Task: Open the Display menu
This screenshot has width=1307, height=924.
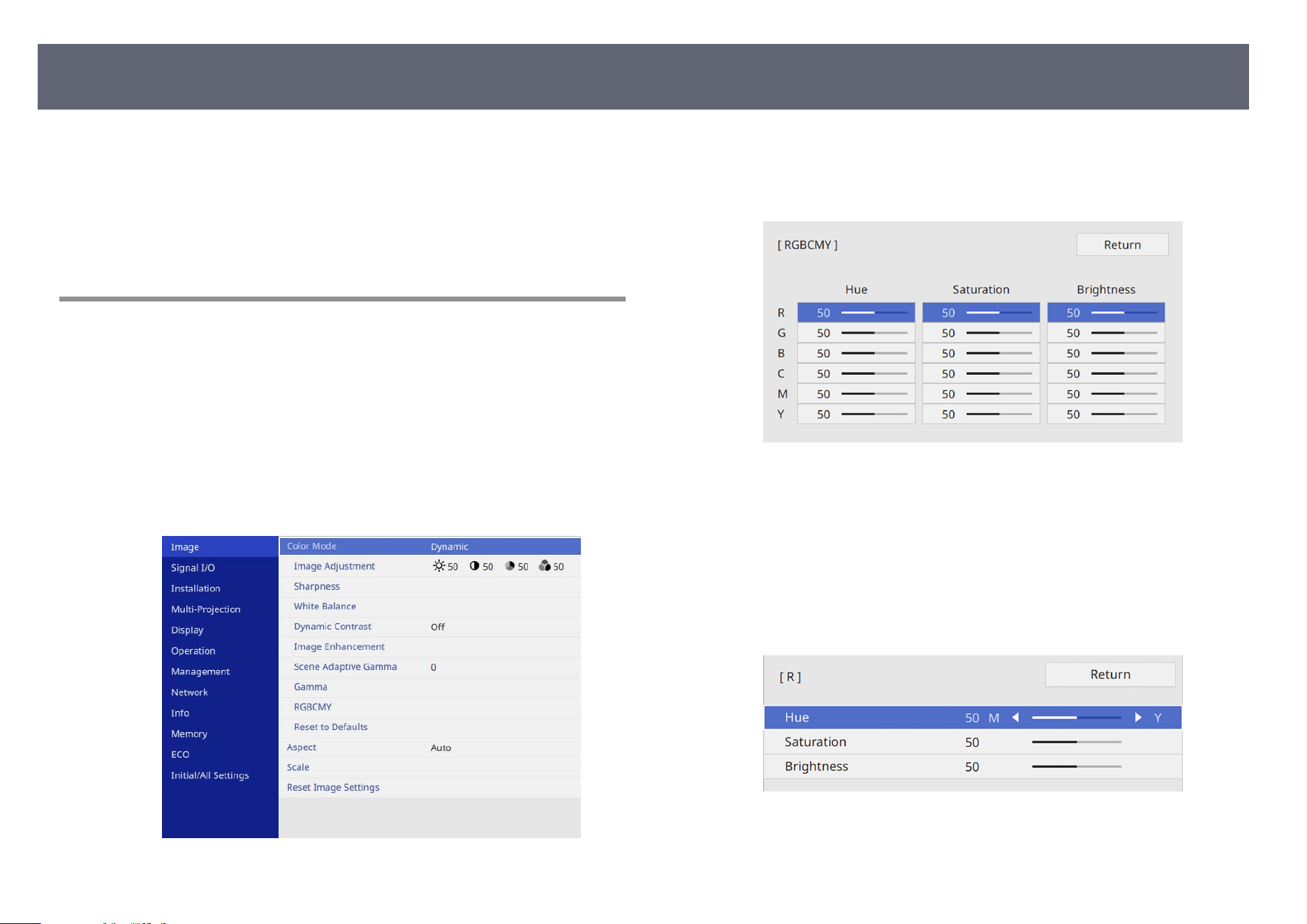Action: coord(220,629)
